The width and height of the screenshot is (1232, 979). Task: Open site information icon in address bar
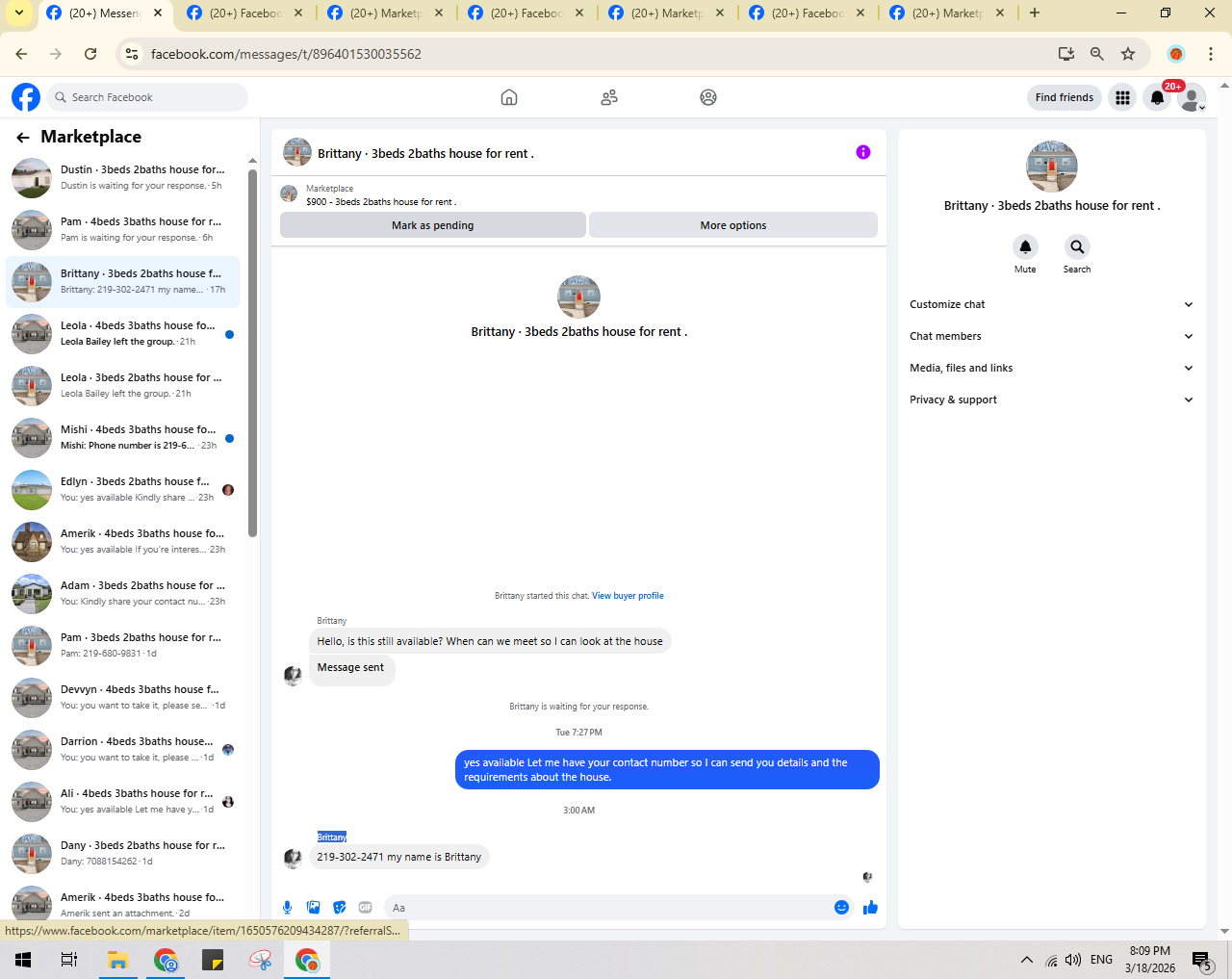click(133, 54)
